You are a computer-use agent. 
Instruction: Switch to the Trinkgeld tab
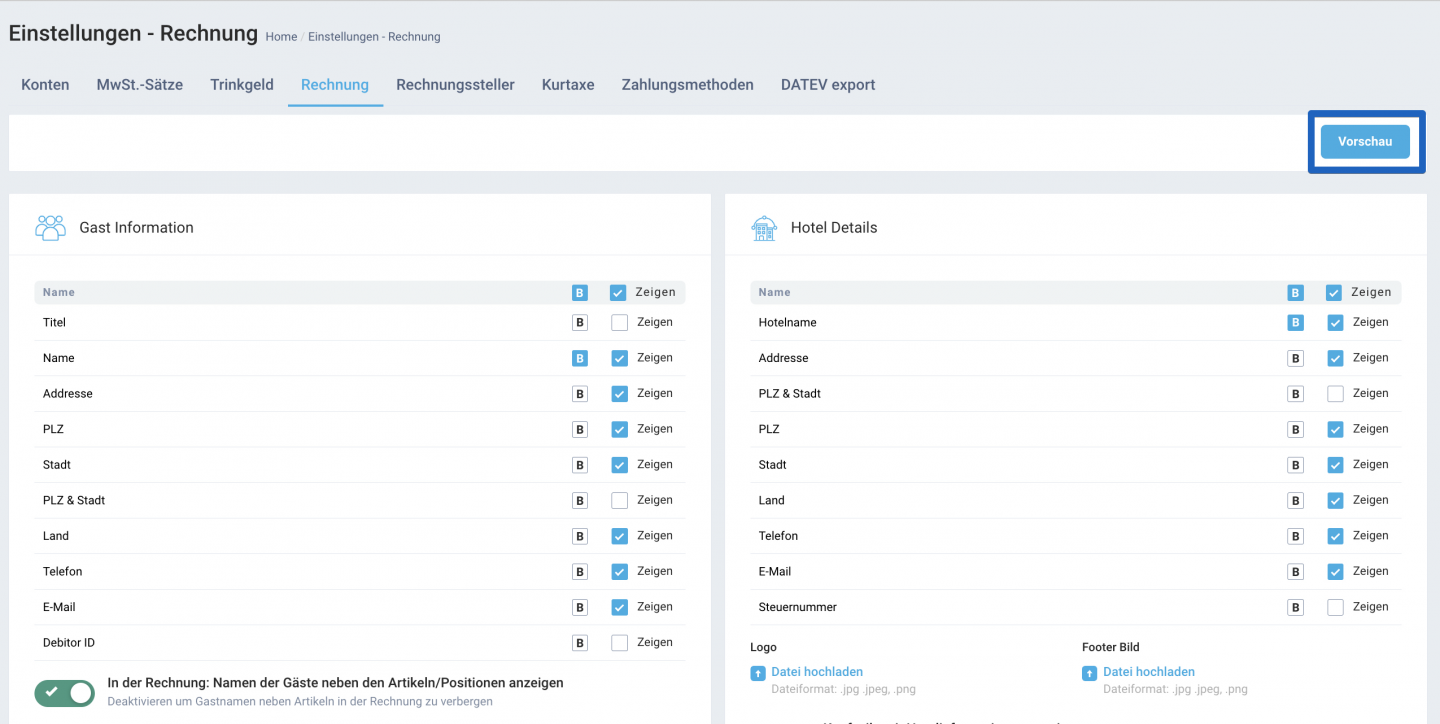pos(242,85)
